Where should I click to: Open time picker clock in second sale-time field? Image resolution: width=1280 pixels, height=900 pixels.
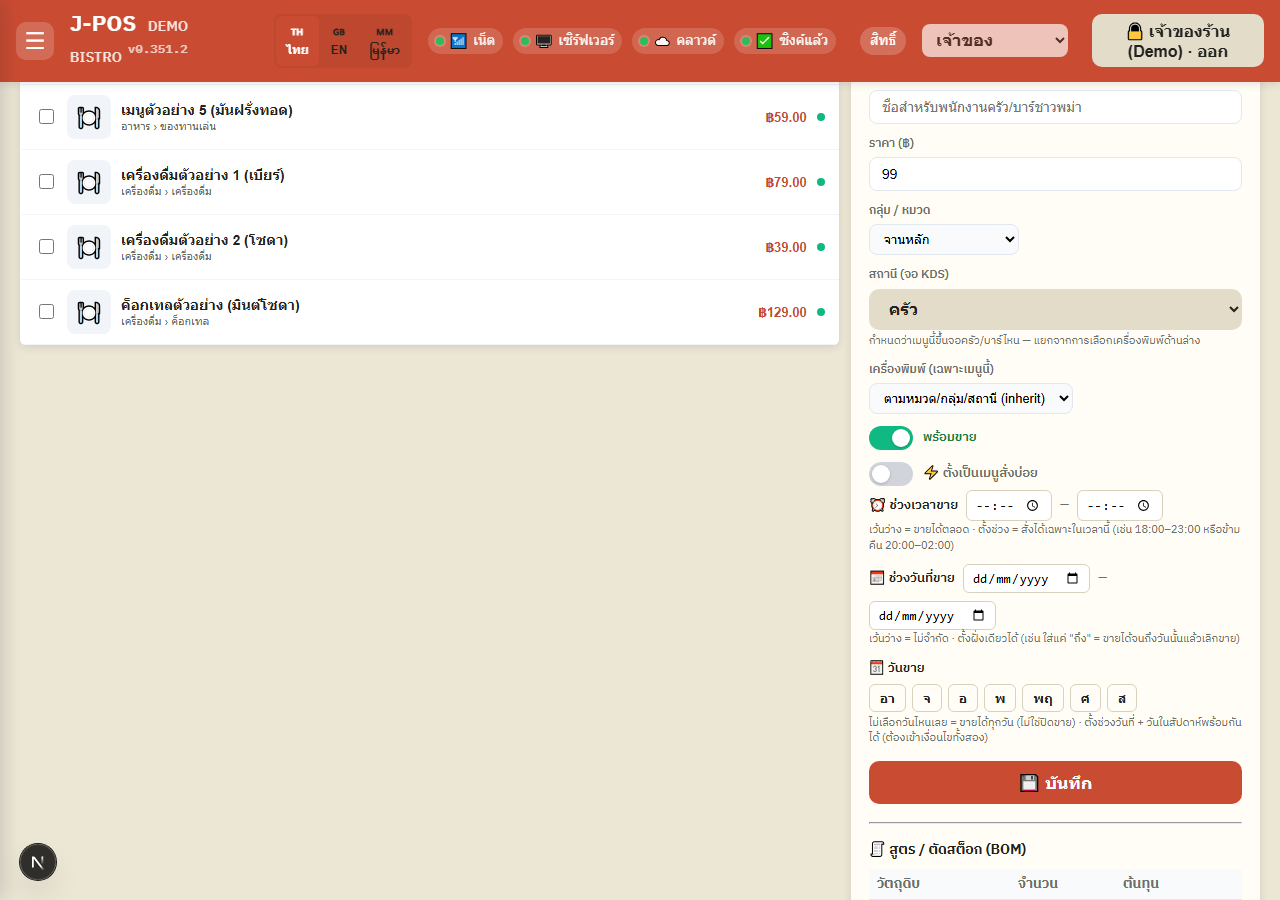coord(1144,506)
